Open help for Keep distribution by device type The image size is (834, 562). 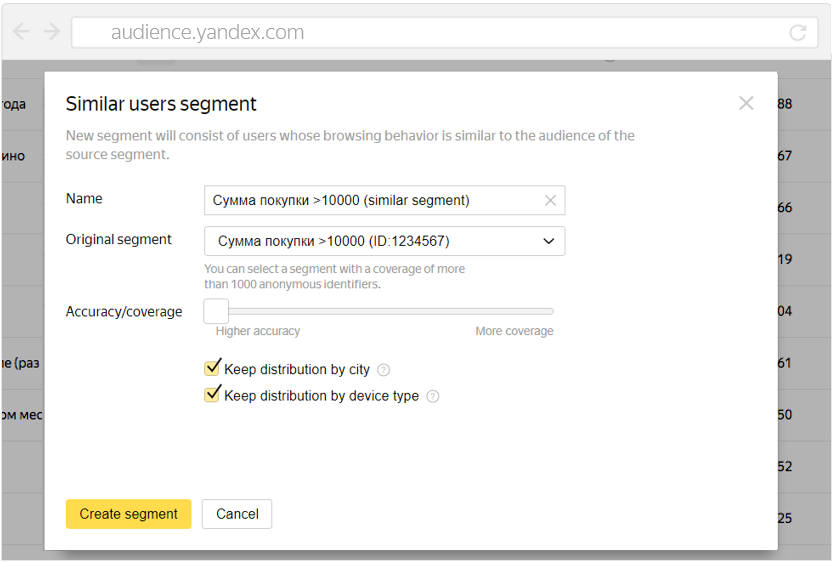[433, 396]
